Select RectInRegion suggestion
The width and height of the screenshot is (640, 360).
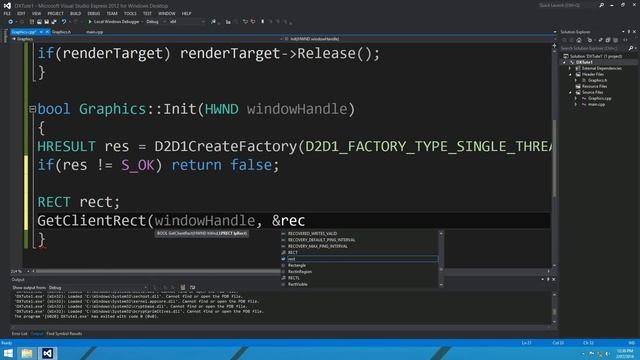pyautogui.click(x=300, y=271)
